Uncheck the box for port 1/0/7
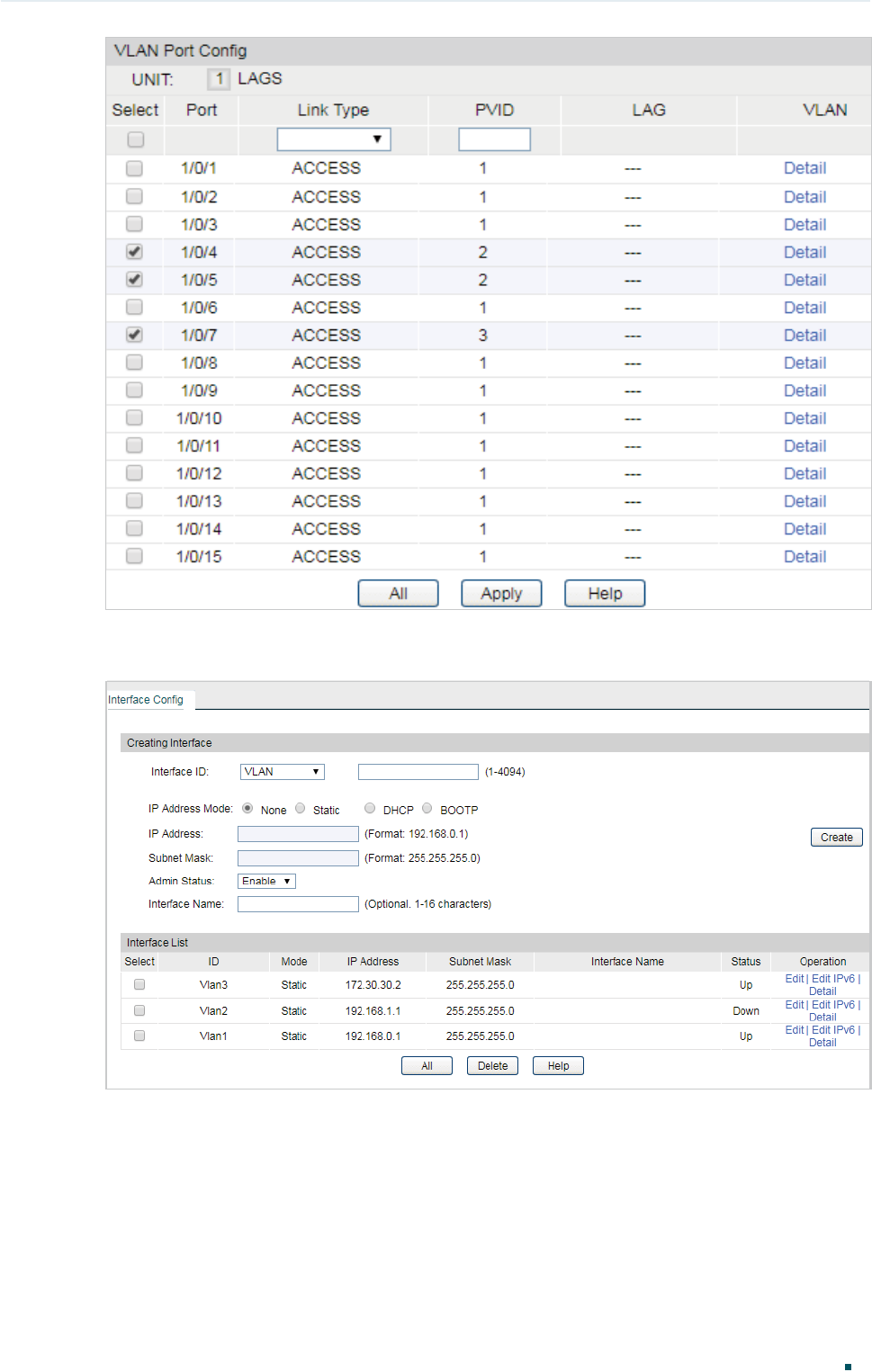The width and height of the screenshot is (872, 1372). [134, 335]
